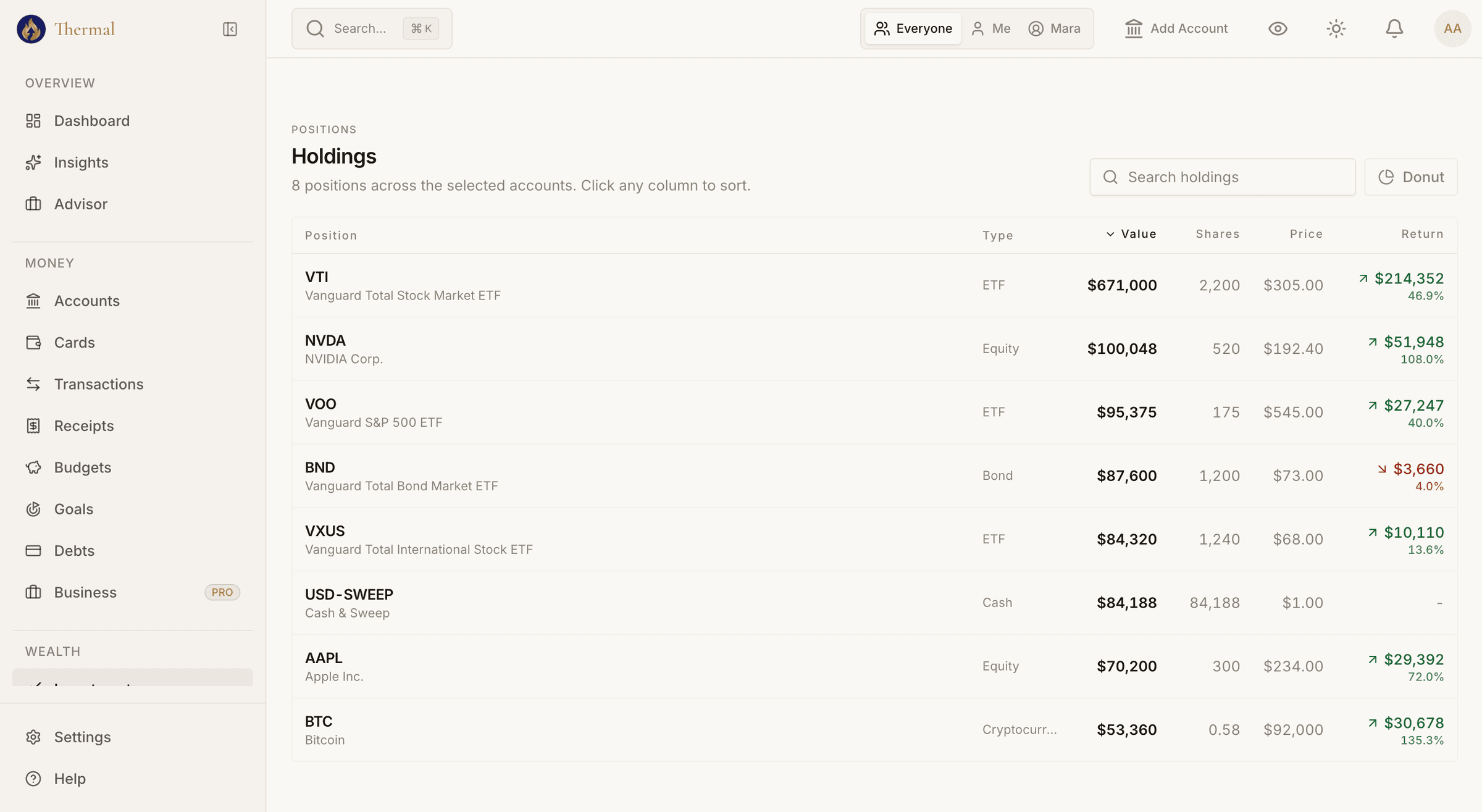Open the Accounts section

pos(133,301)
